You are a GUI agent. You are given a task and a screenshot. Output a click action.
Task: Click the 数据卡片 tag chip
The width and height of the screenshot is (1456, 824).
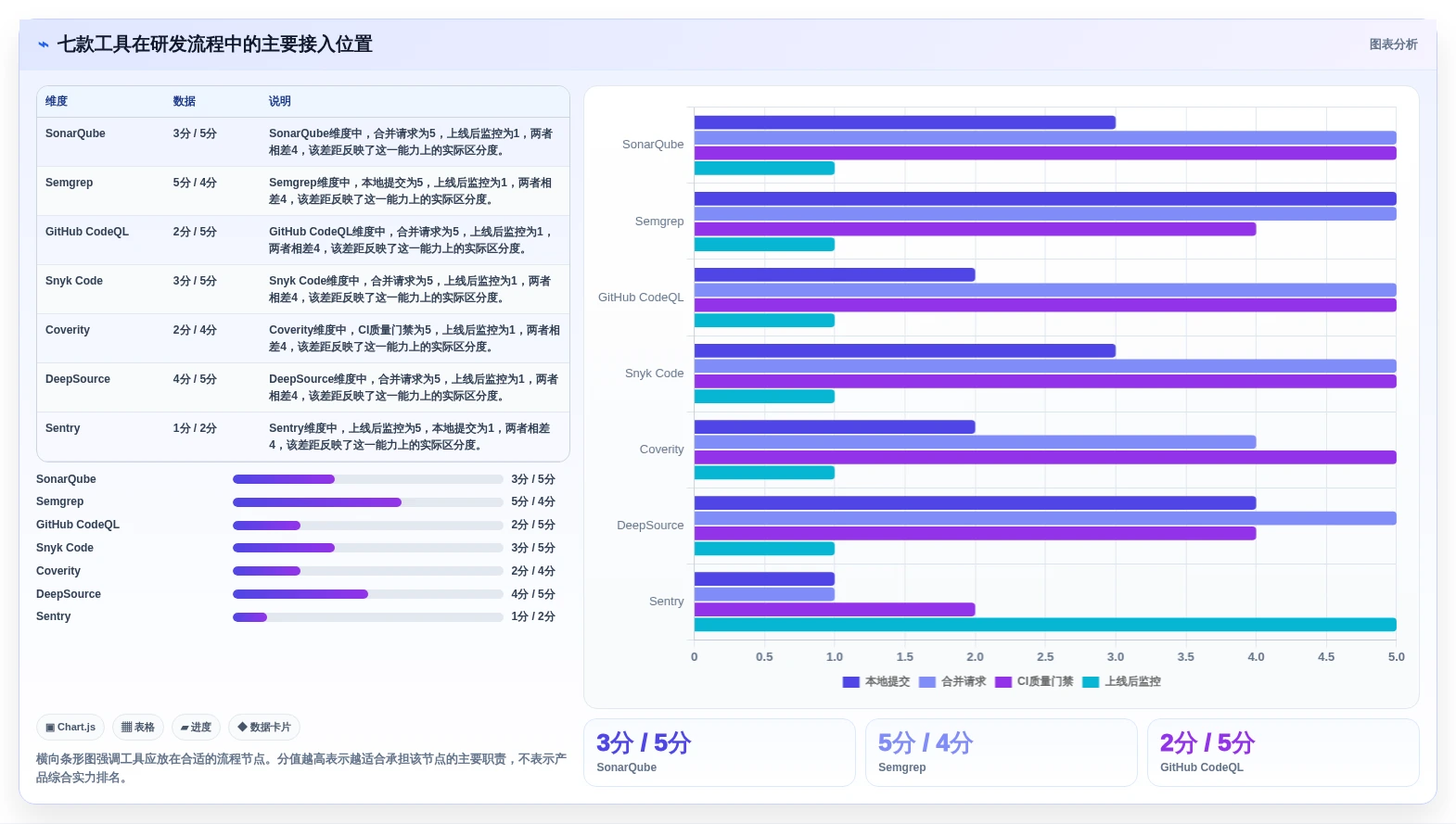pyautogui.click(x=264, y=728)
